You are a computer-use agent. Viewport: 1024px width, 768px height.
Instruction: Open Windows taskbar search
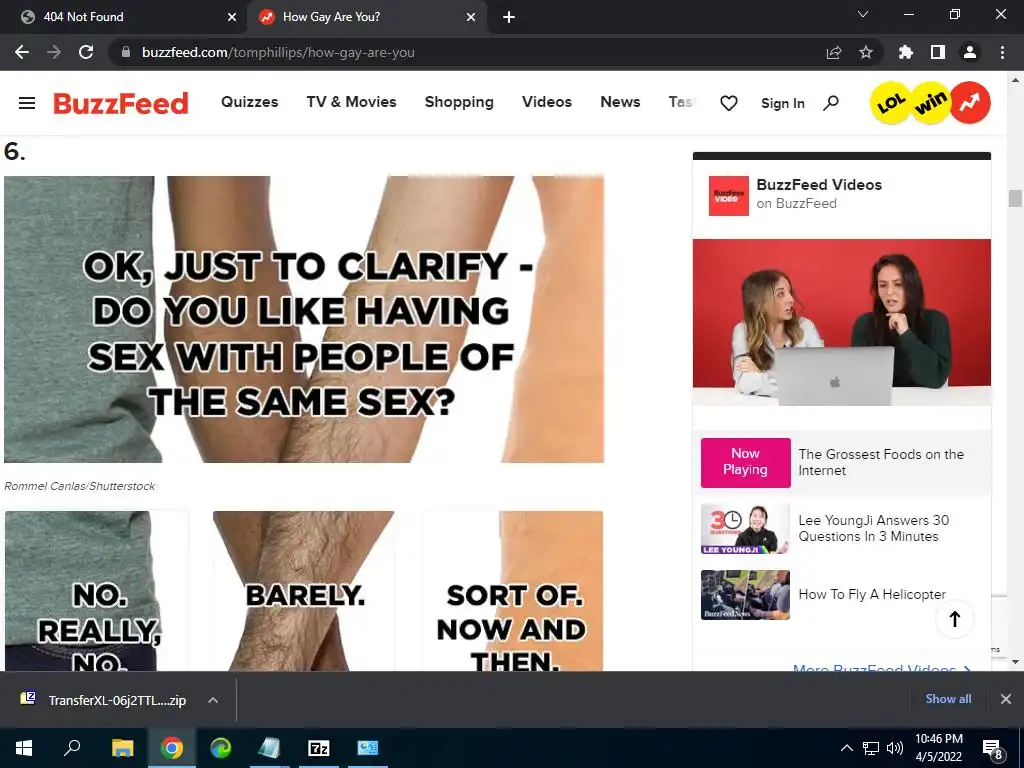pos(72,748)
